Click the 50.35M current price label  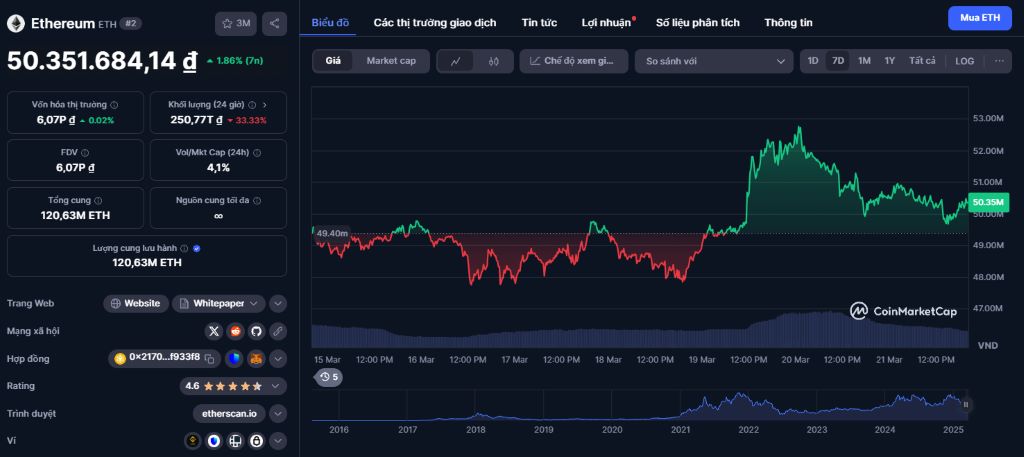(x=987, y=202)
